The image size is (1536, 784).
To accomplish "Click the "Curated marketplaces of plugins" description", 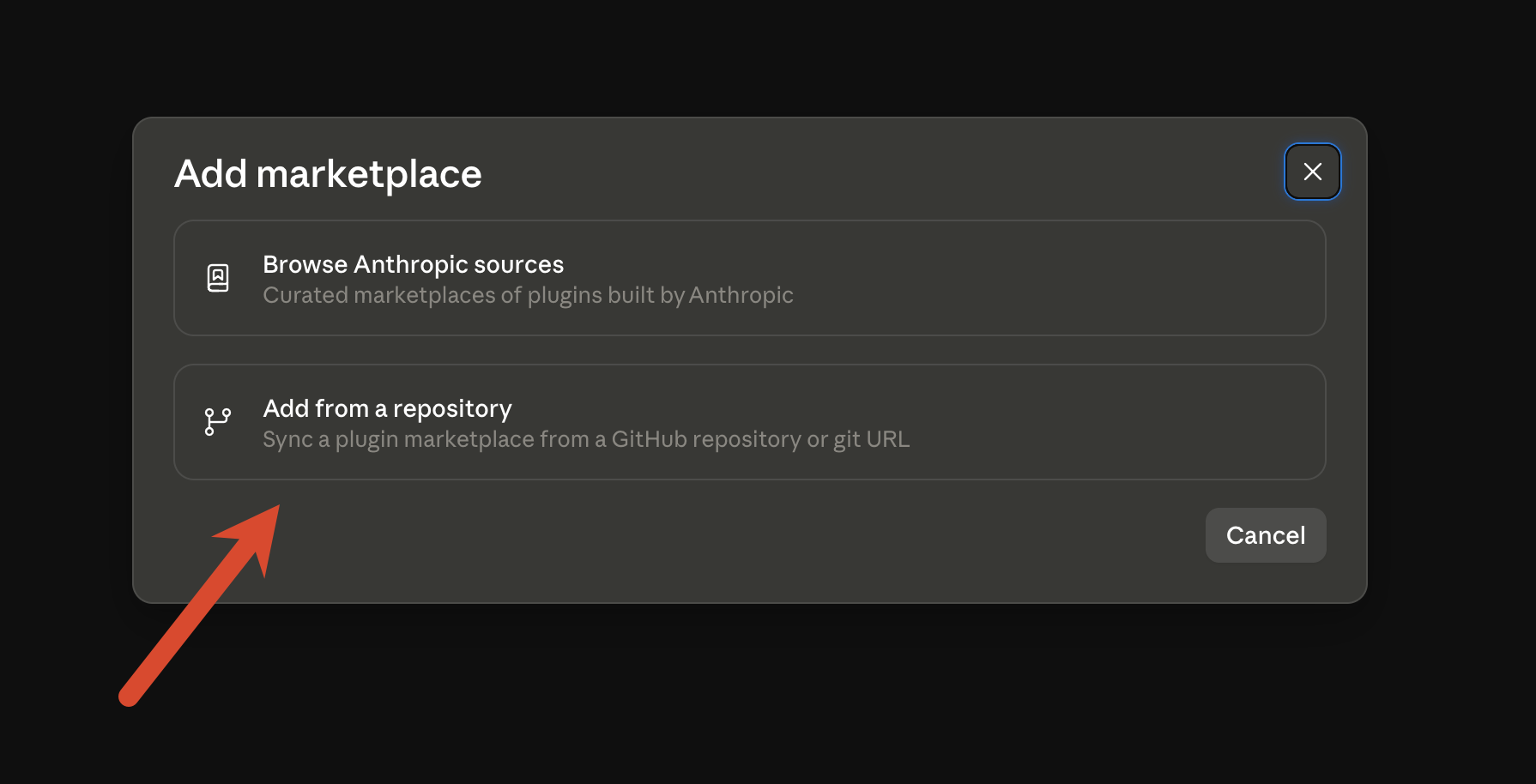I will coord(528,295).
